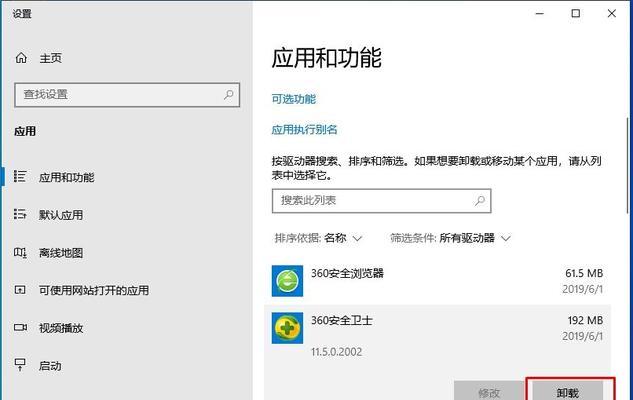Image resolution: width=633 pixels, height=400 pixels.
Task: Click the greyed 修改 button
Action: click(x=489, y=391)
